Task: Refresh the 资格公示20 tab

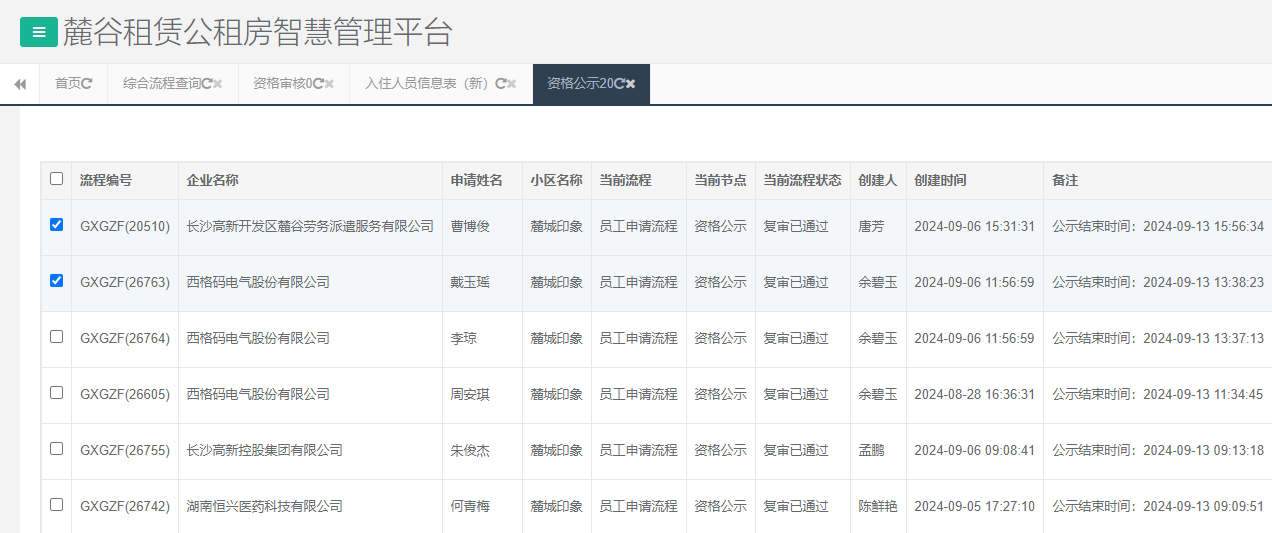Action: [x=619, y=84]
